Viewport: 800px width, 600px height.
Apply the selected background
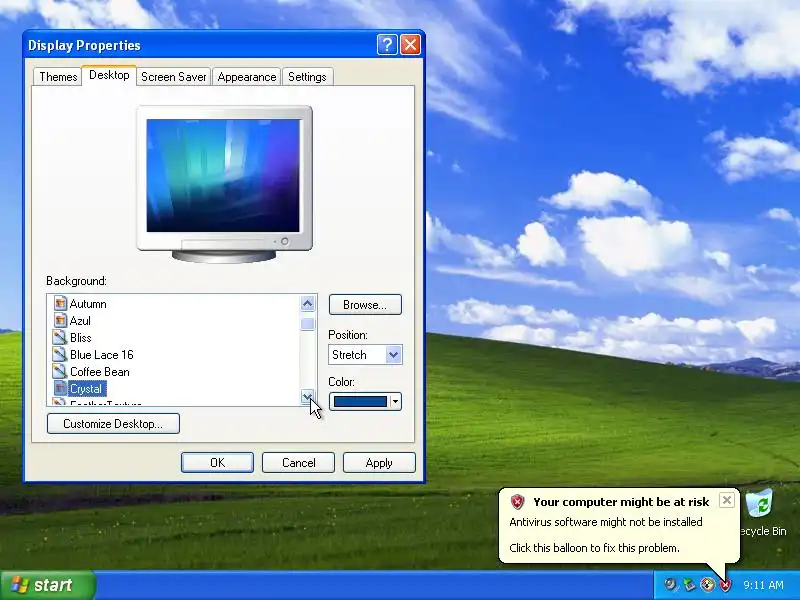379,463
